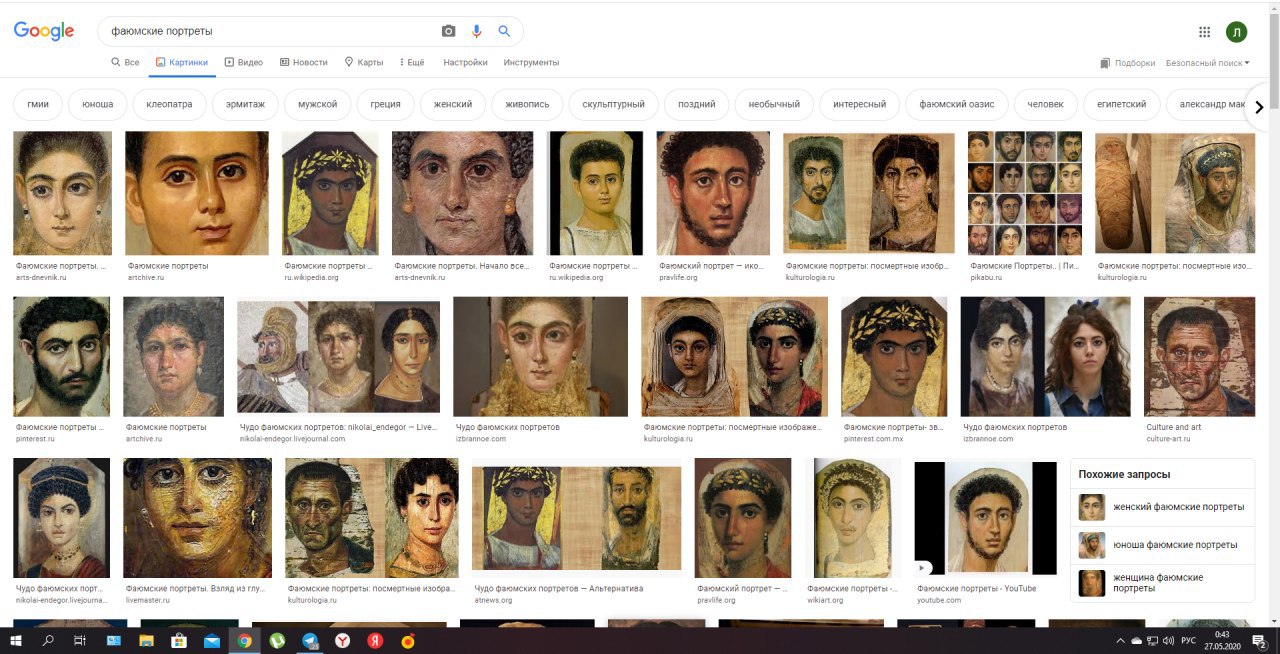
Task: Open the Culture and art thumbnail
Action: tap(1199, 356)
